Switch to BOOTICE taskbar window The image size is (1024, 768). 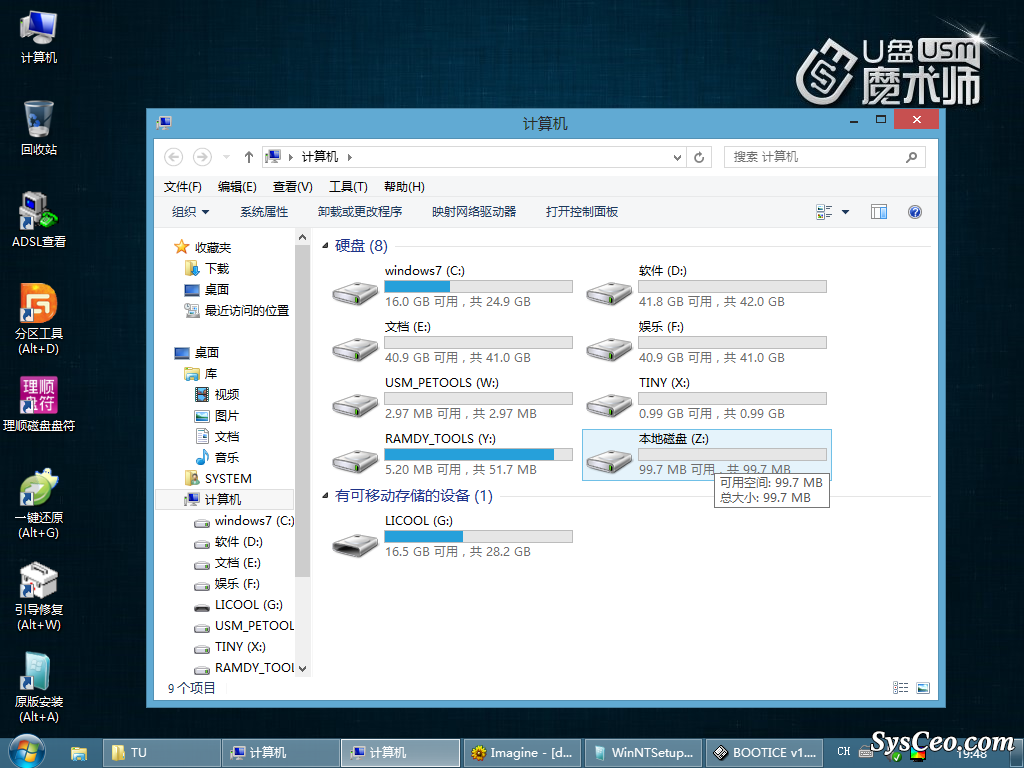[x=763, y=753]
